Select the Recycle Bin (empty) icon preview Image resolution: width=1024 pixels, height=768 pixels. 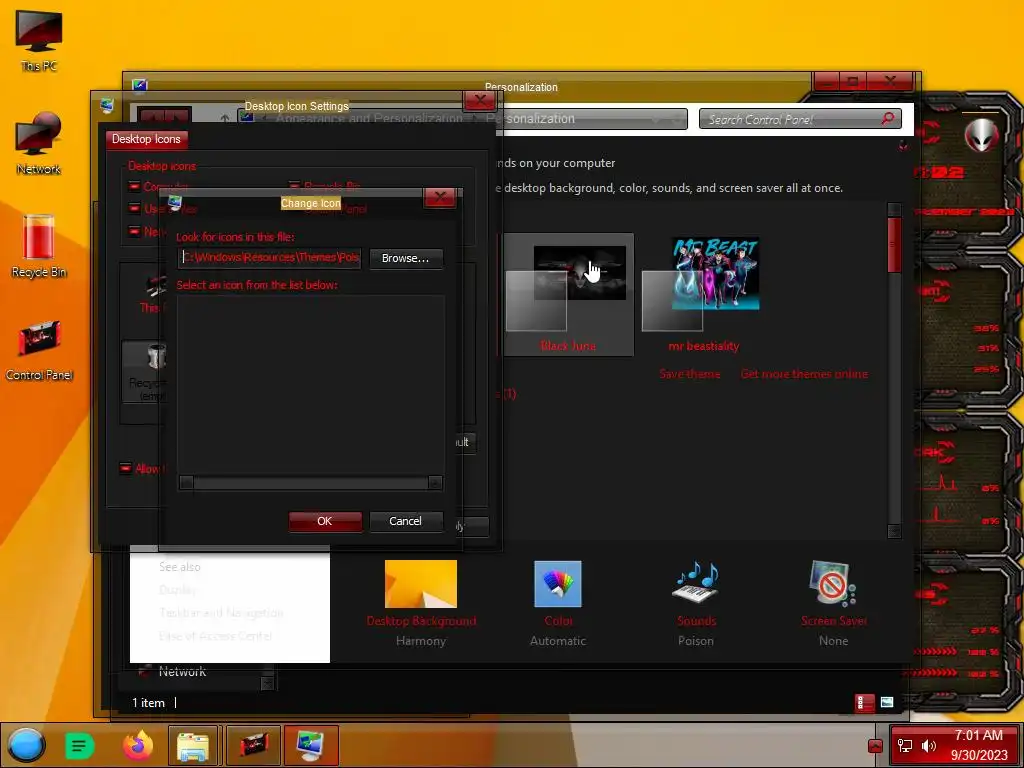(x=146, y=371)
